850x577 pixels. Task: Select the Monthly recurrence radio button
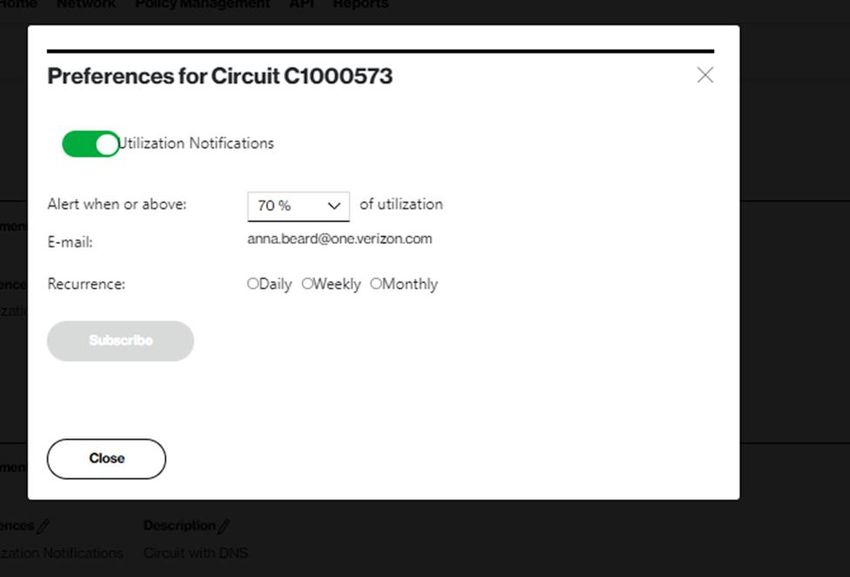[376, 284]
